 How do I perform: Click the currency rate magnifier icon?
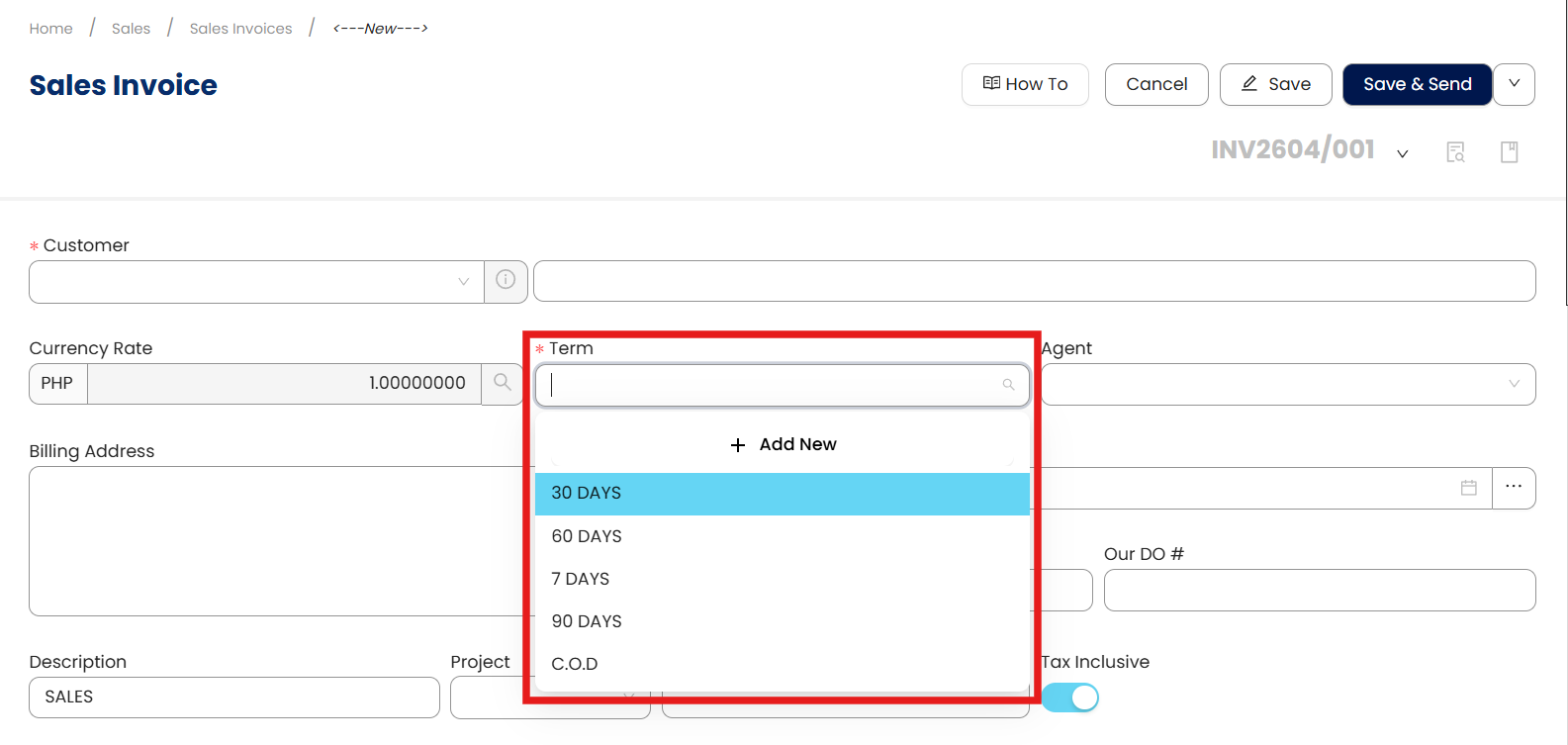coord(503,383)
